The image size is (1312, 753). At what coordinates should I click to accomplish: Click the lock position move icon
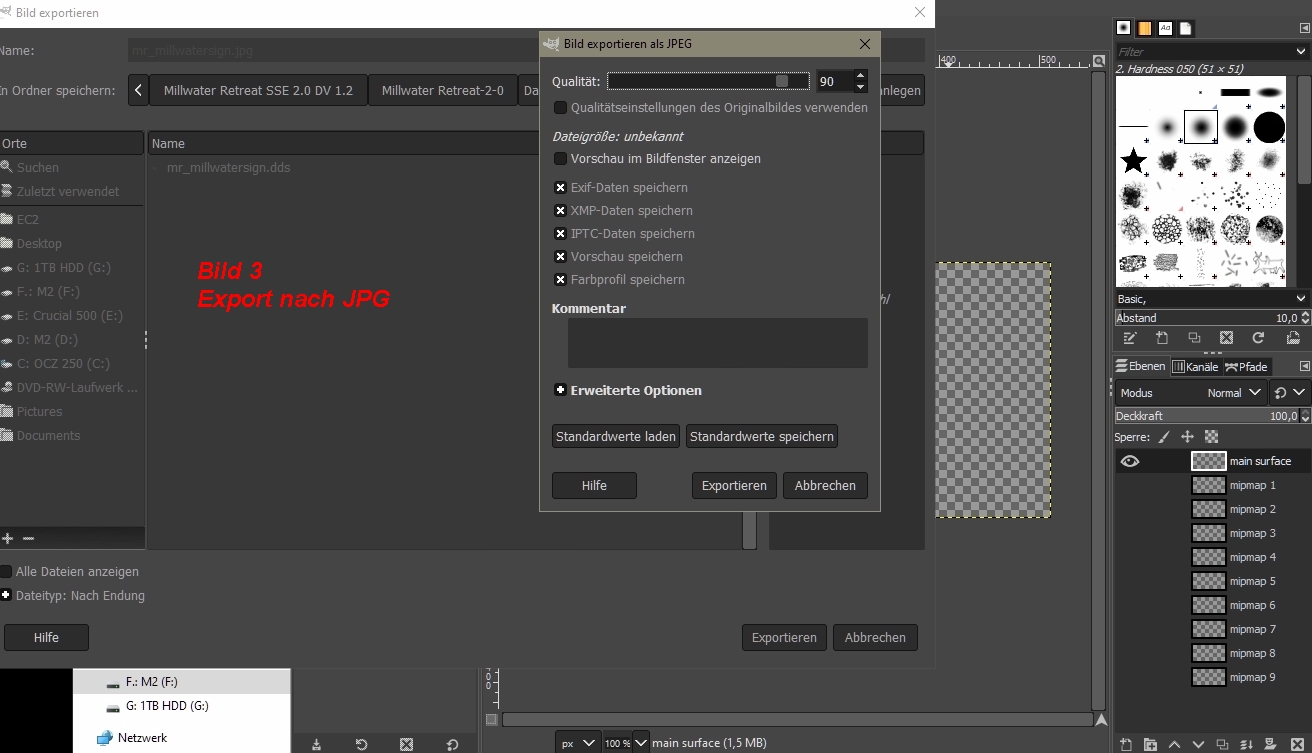1187,437
